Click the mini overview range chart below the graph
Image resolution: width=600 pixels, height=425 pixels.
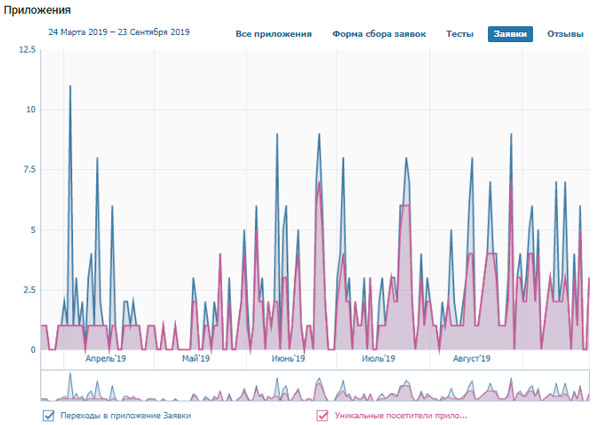click(315, 385)
